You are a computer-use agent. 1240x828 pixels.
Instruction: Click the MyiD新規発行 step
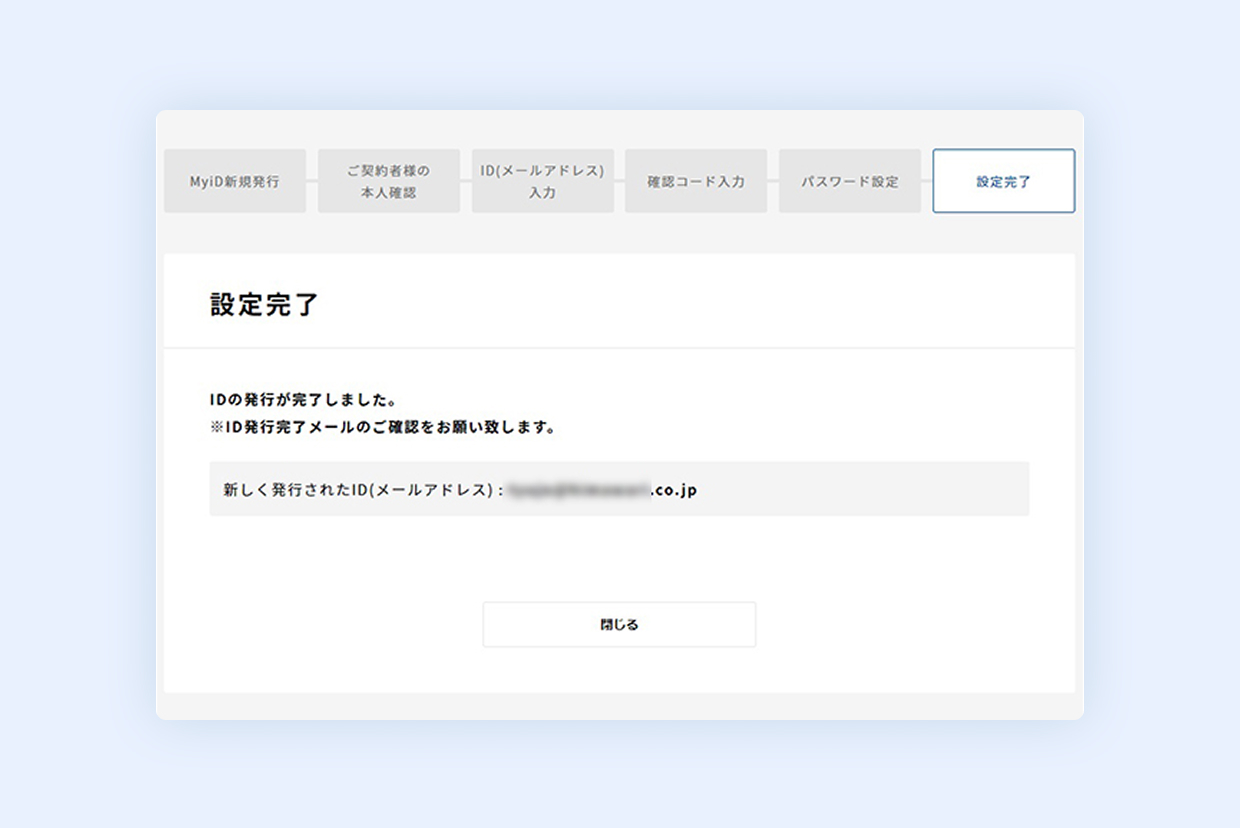pos(235,182)
